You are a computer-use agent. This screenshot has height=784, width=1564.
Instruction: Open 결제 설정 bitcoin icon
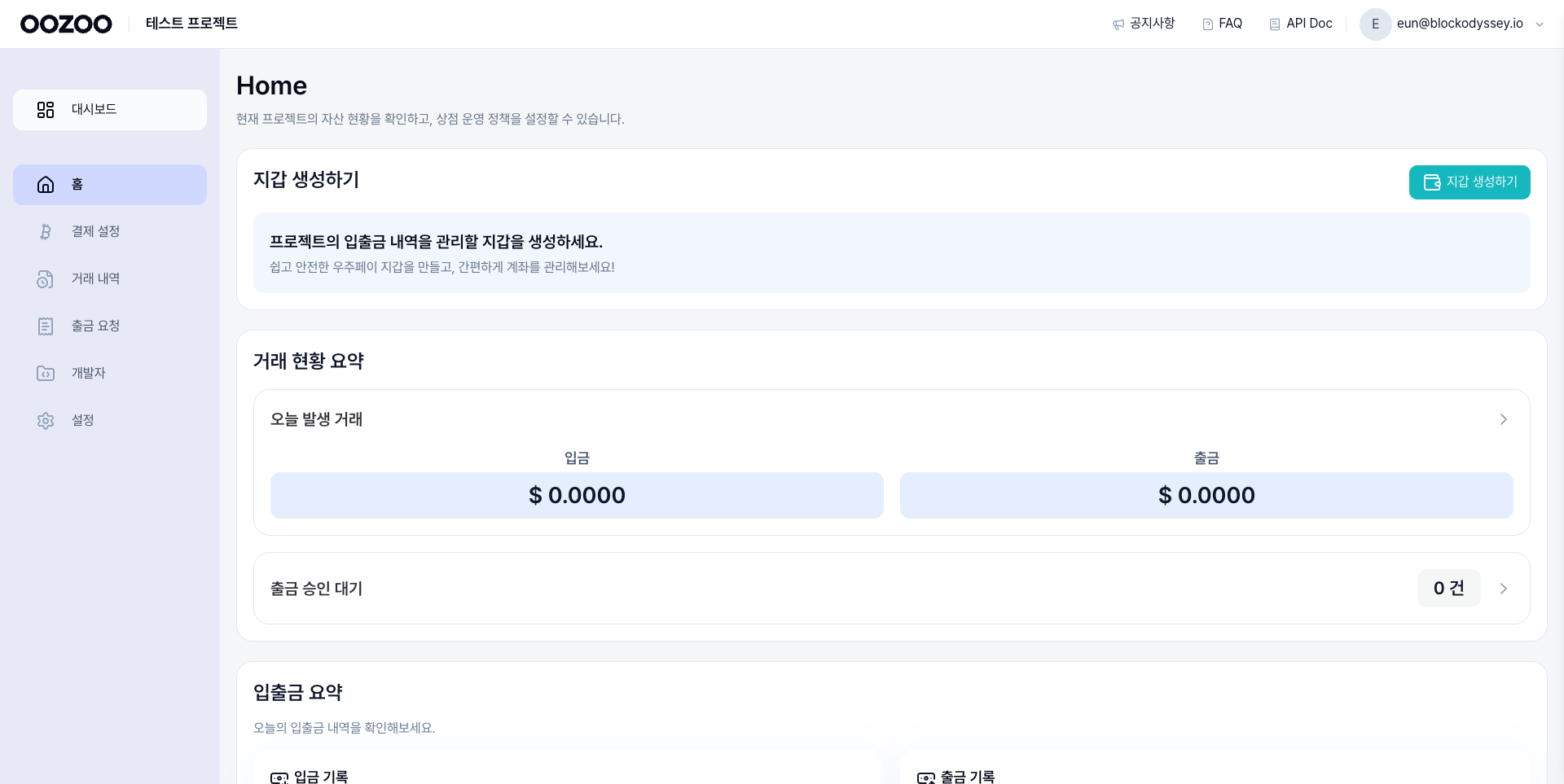(46, 232)
